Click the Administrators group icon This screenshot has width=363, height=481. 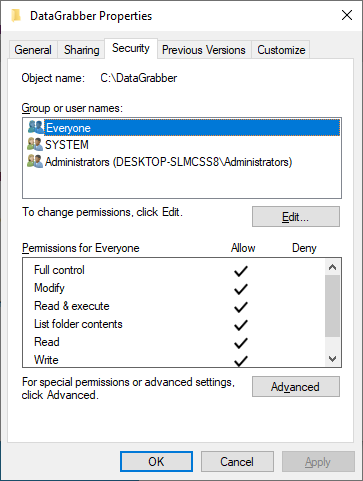pos(35,162)
